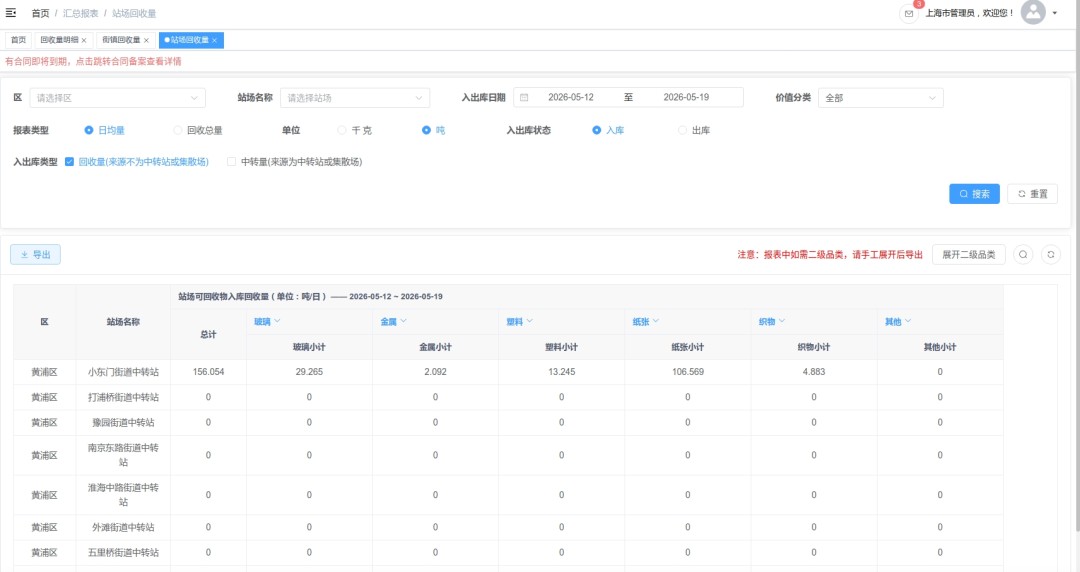
Task: Open the 站场名称 station dropdown
Action: (x=355, y=98)
